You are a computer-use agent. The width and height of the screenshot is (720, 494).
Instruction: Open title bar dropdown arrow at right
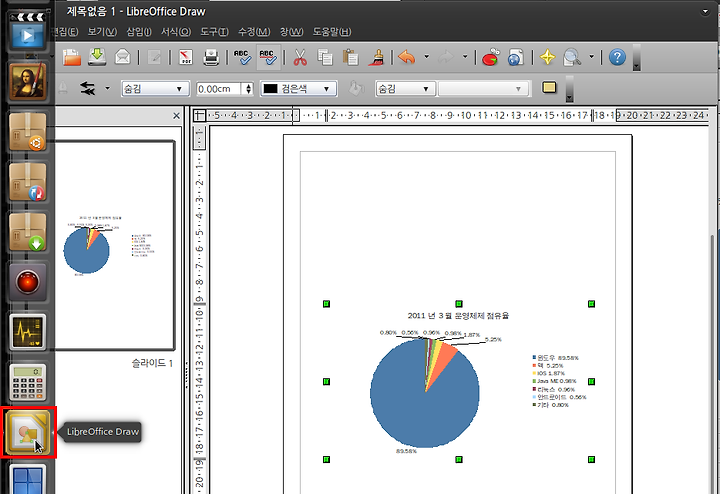[705, 11]
